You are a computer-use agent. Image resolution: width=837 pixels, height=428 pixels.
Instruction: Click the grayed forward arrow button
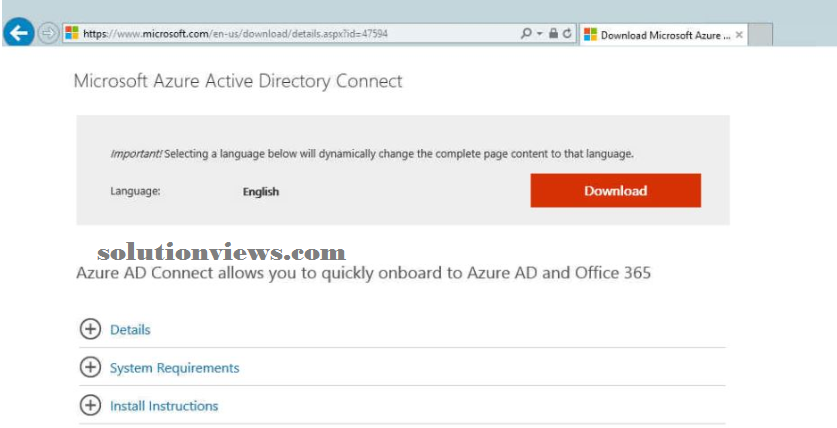click(x=49, y=34)
